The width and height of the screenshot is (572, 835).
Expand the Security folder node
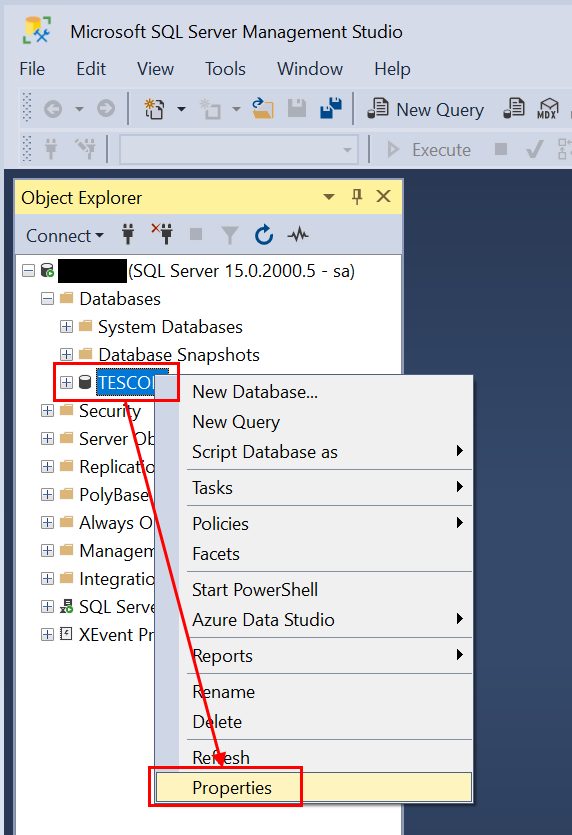click(x=47, y=411)
